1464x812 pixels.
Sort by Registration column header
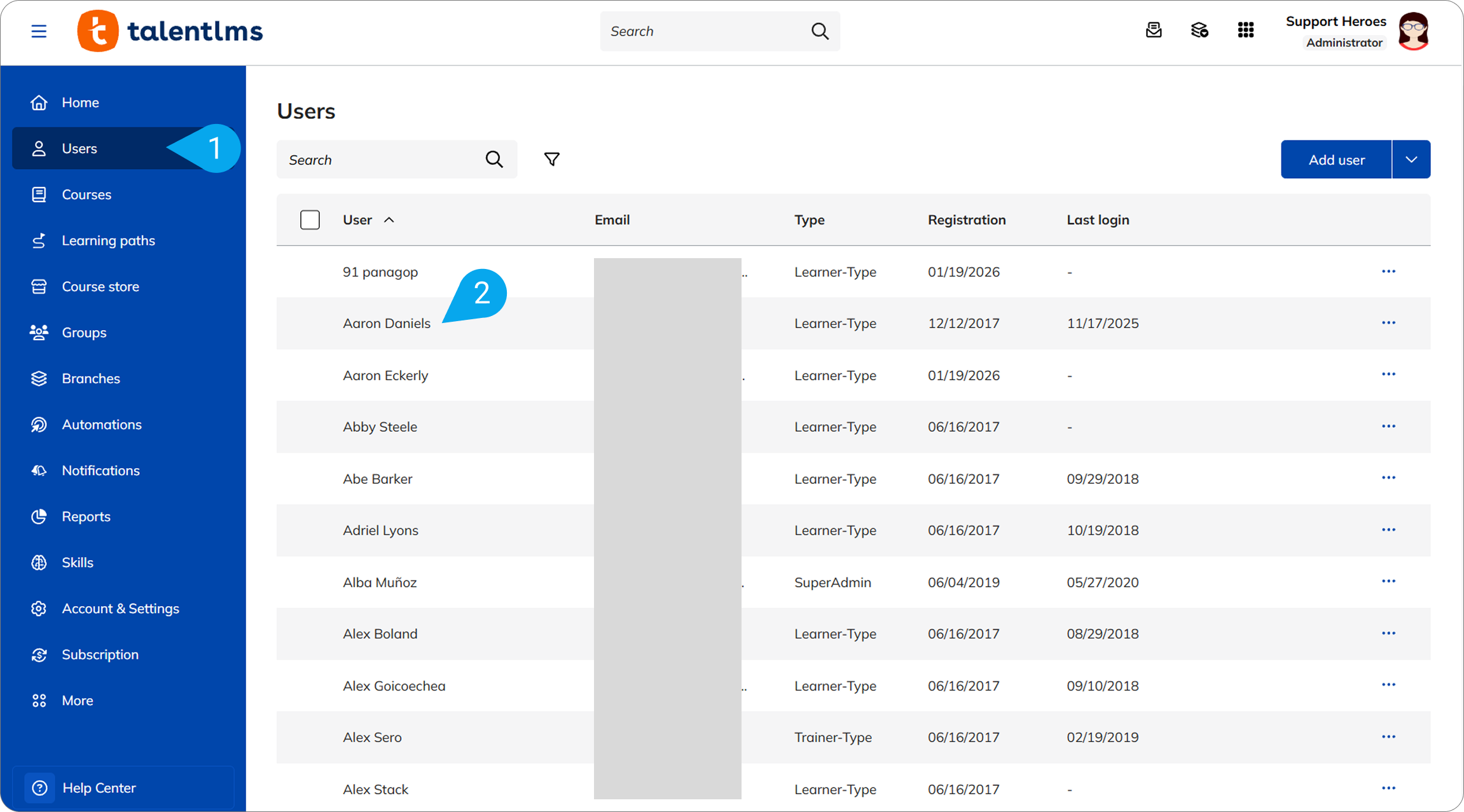967,220
